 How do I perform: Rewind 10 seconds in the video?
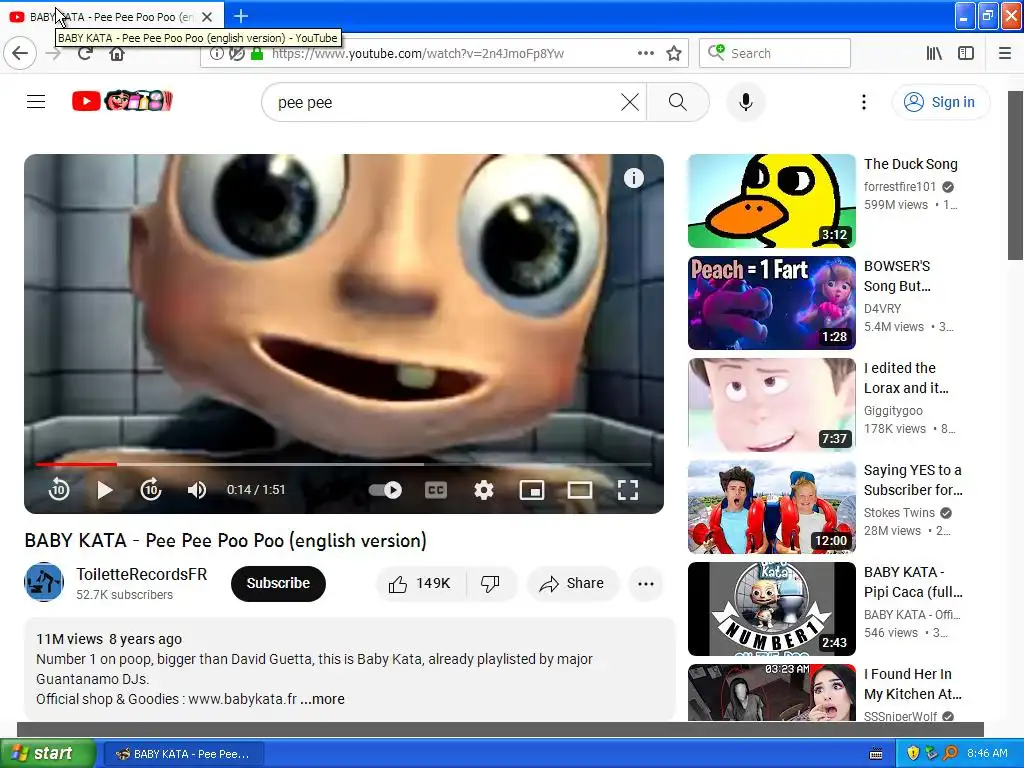click(59, 490)
